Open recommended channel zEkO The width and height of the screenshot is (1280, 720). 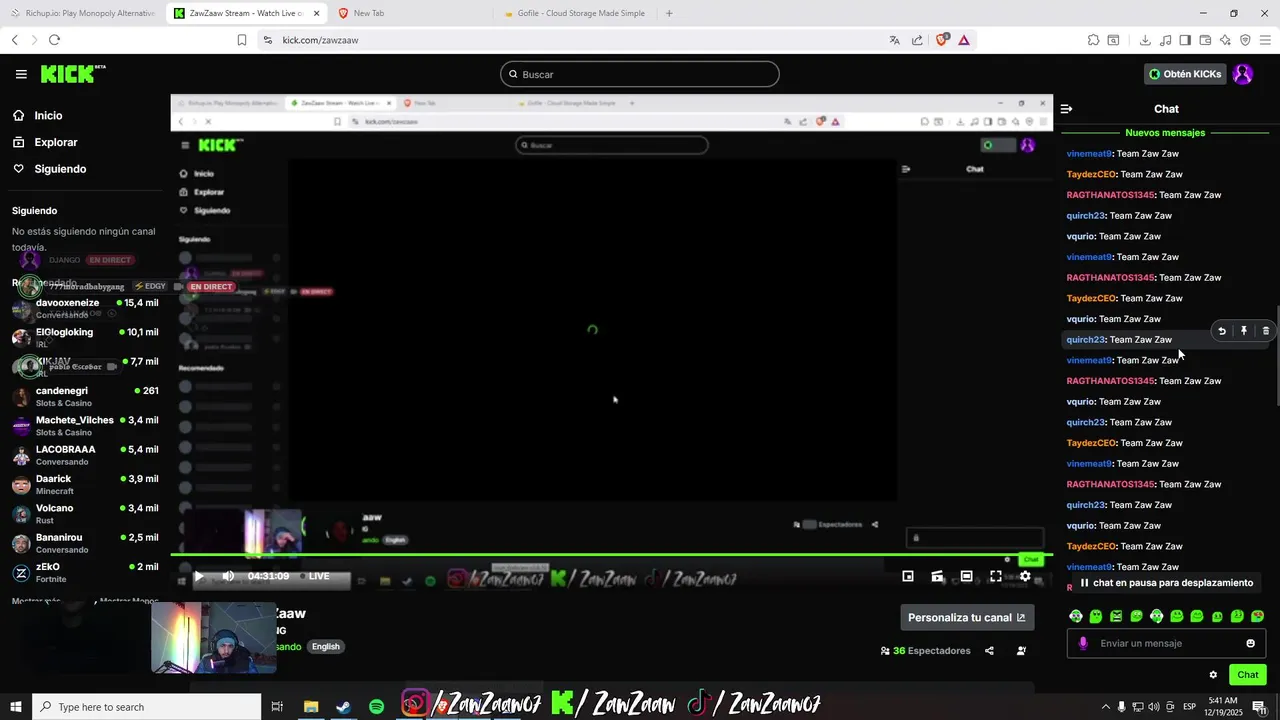85,572
